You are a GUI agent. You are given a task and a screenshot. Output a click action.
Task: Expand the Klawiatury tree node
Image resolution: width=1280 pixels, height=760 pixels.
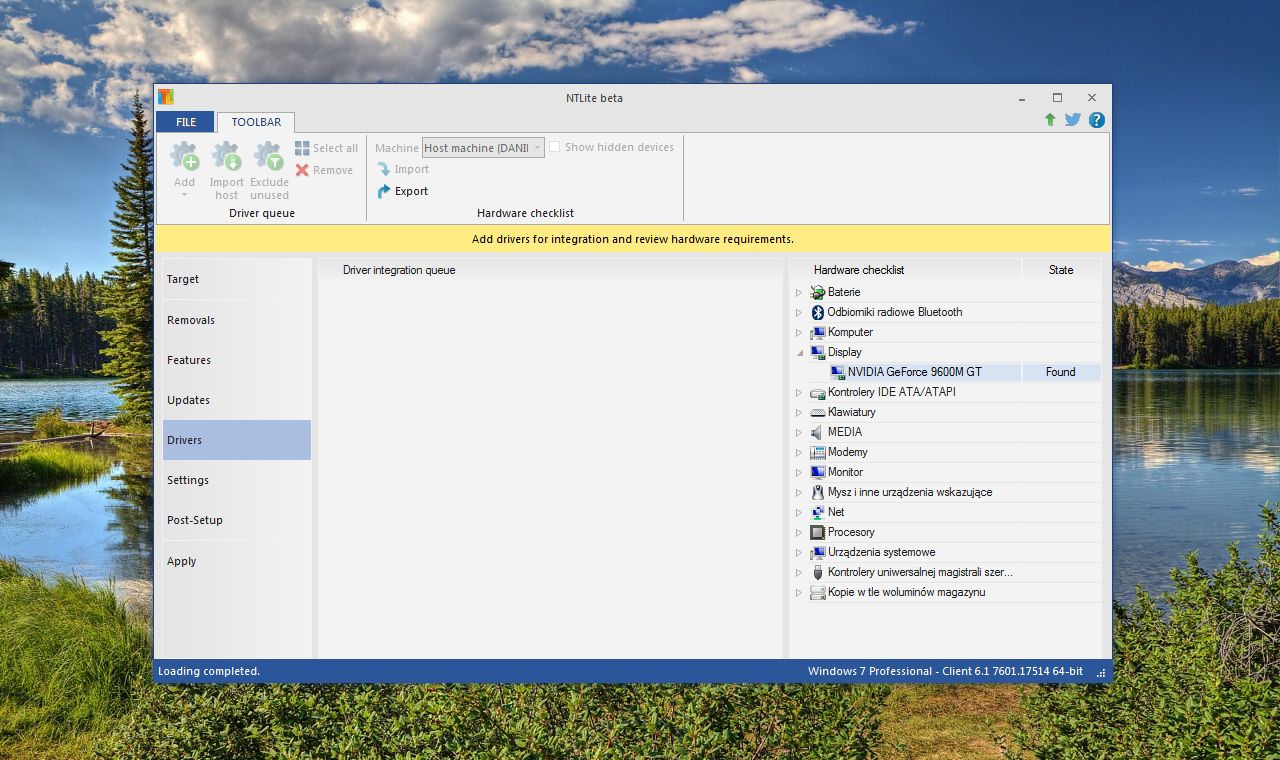tap(799, 412)
